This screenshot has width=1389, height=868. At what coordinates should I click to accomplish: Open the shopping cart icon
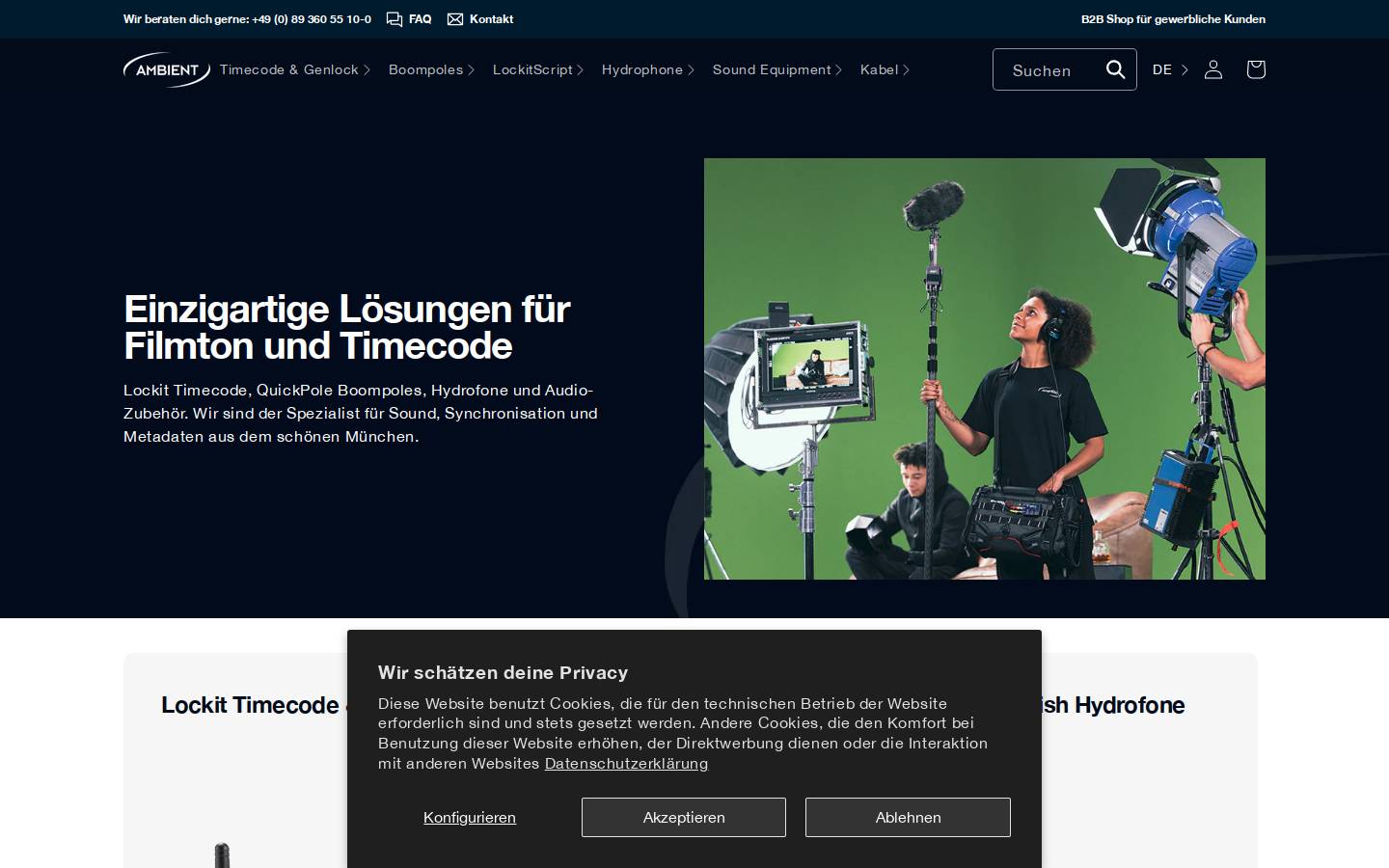click(x=1256, y=69)
